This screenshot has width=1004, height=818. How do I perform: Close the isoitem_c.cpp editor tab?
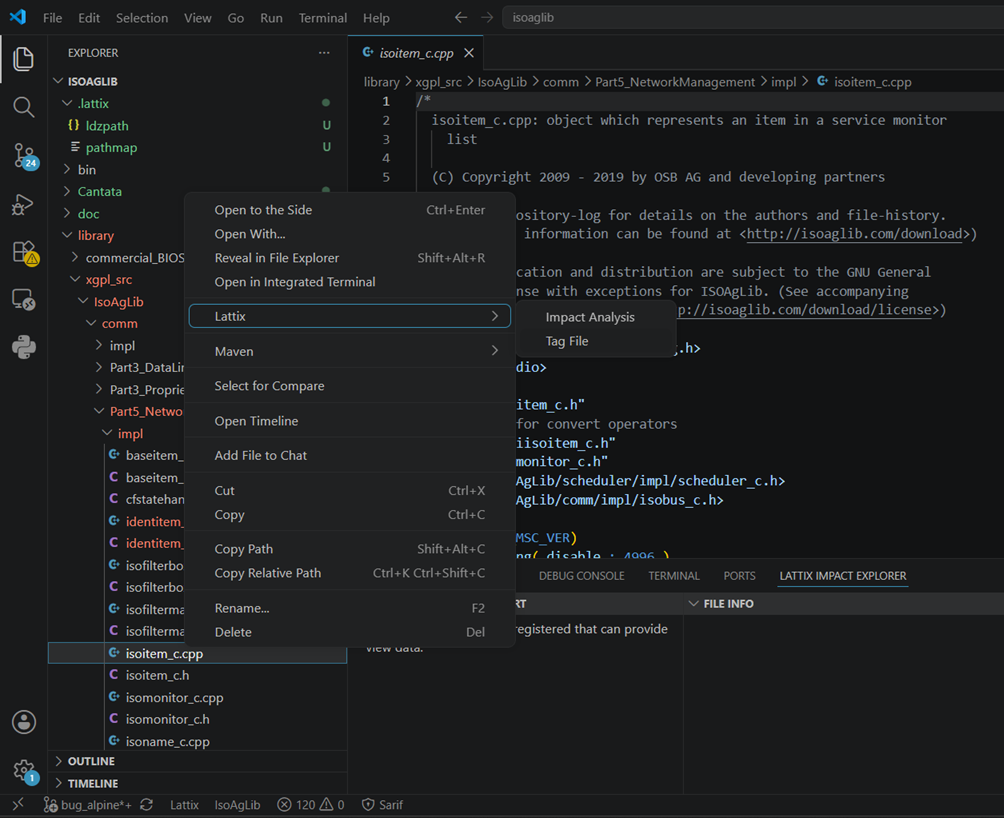pyautogui.click(x=469, y=53)
